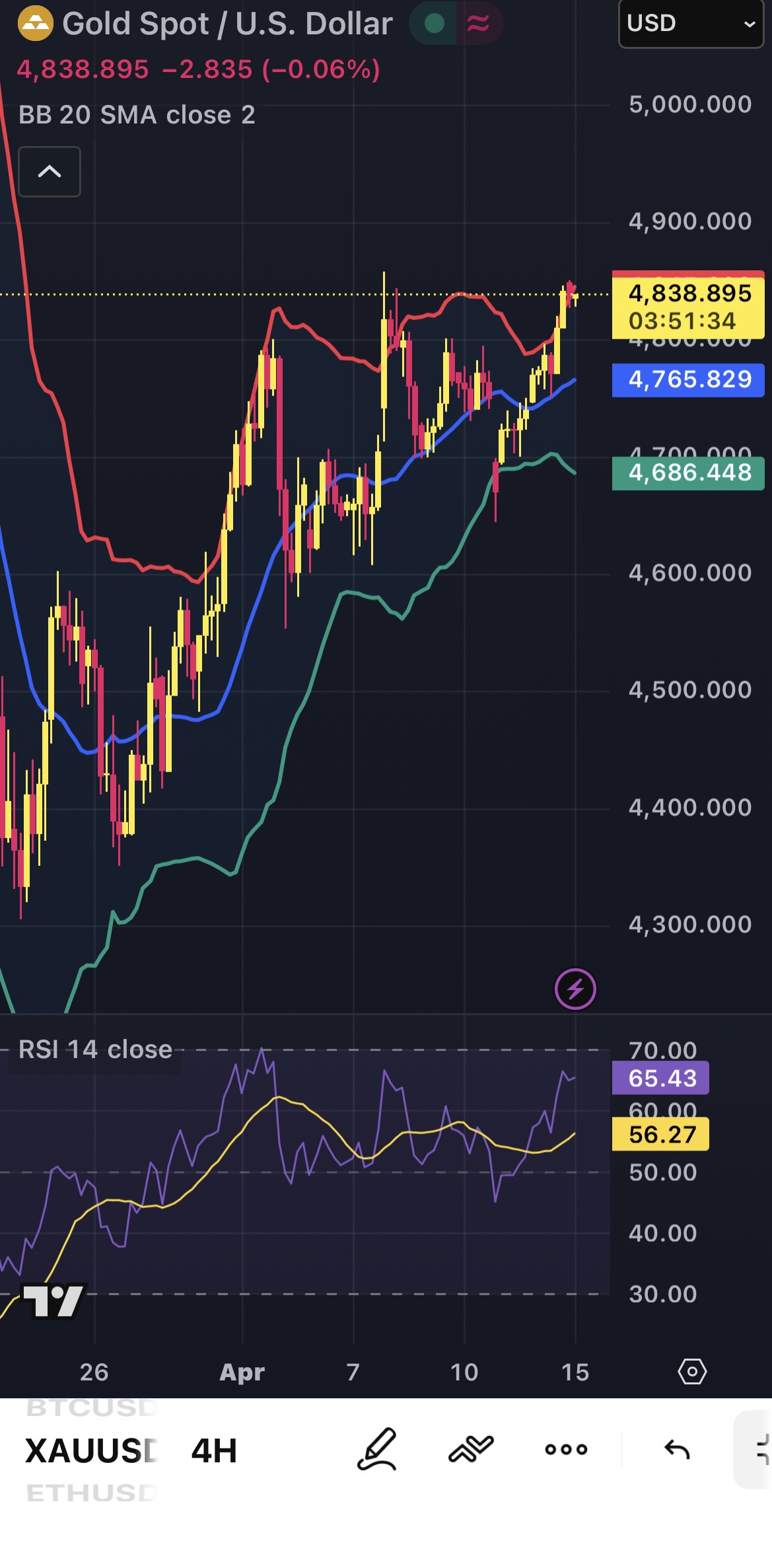Screen dimensions: 772x1568
Task: Collapse the indicator legend with chevron button
Action: point(50,172)
